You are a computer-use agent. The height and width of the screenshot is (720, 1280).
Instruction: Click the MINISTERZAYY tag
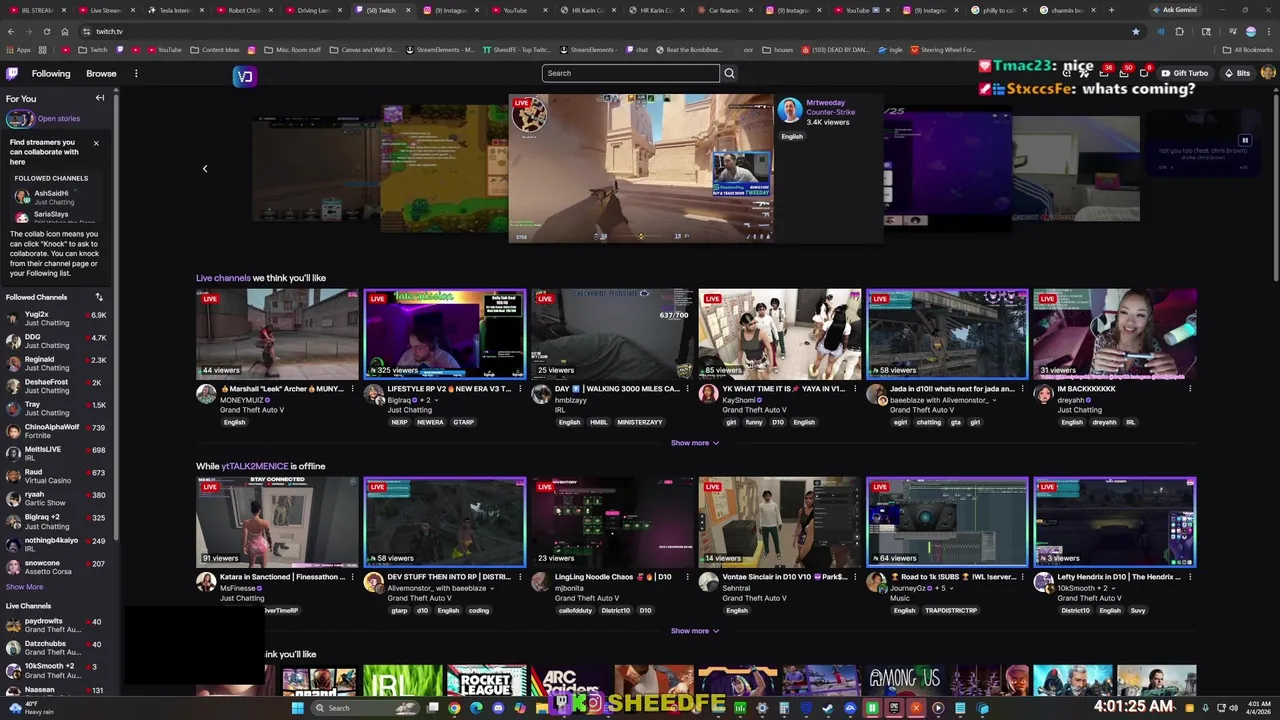639,422
